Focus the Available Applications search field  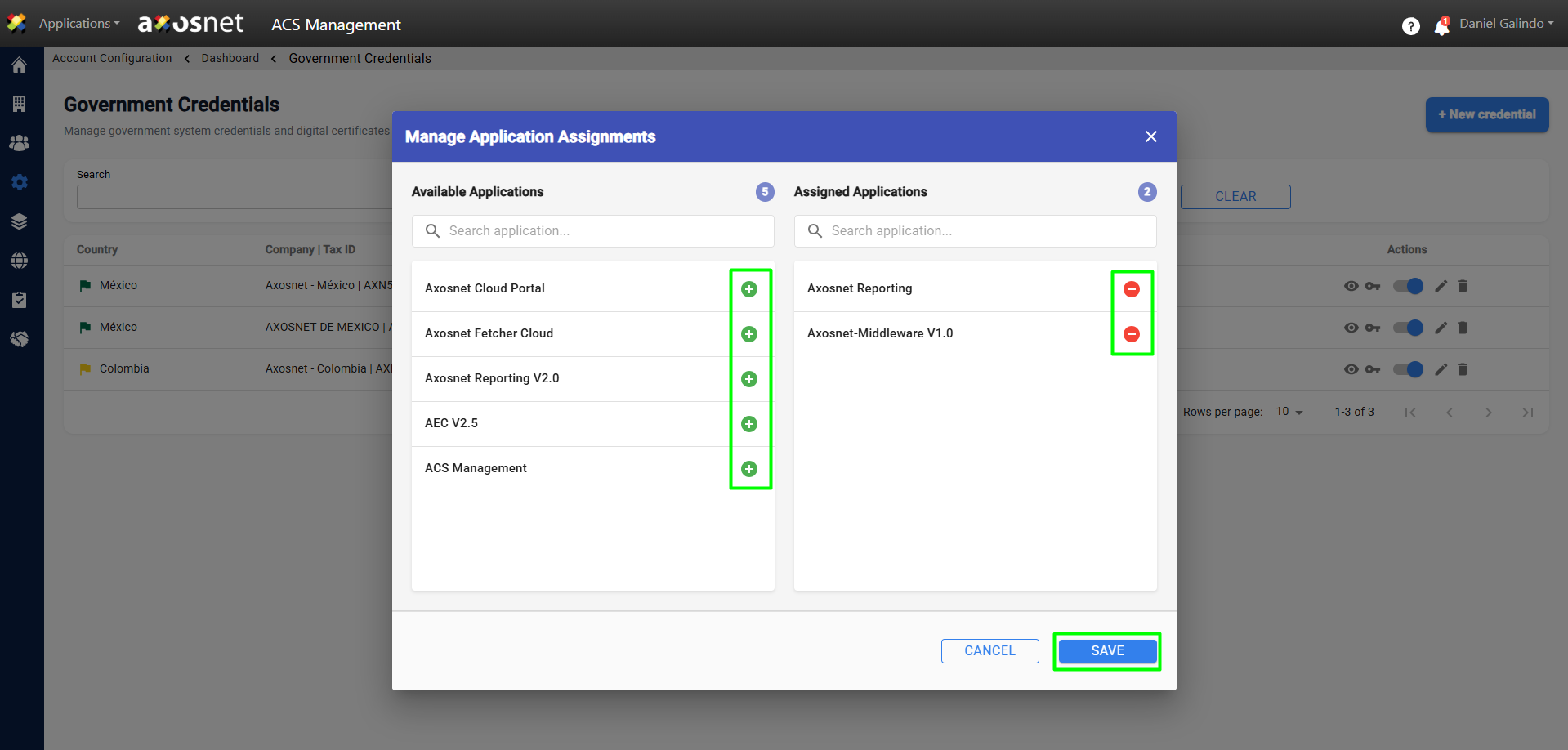(605, 231)
